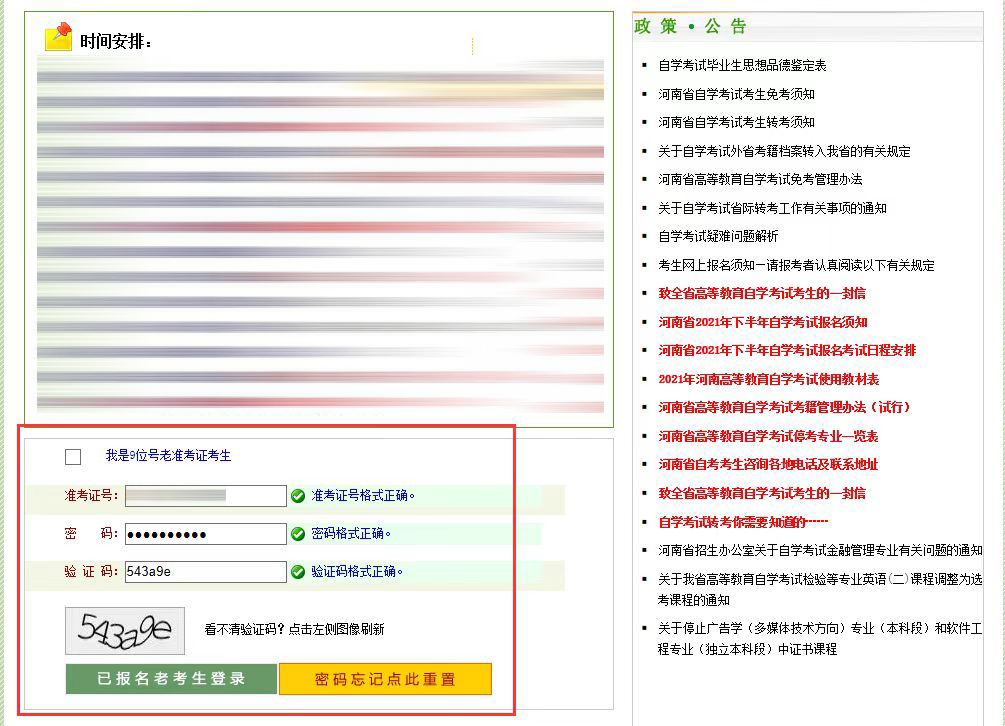The width and height of the screenshot is (1005, 726).
Task: Focus the 密码 password field
Action: [x=206, y=534]
